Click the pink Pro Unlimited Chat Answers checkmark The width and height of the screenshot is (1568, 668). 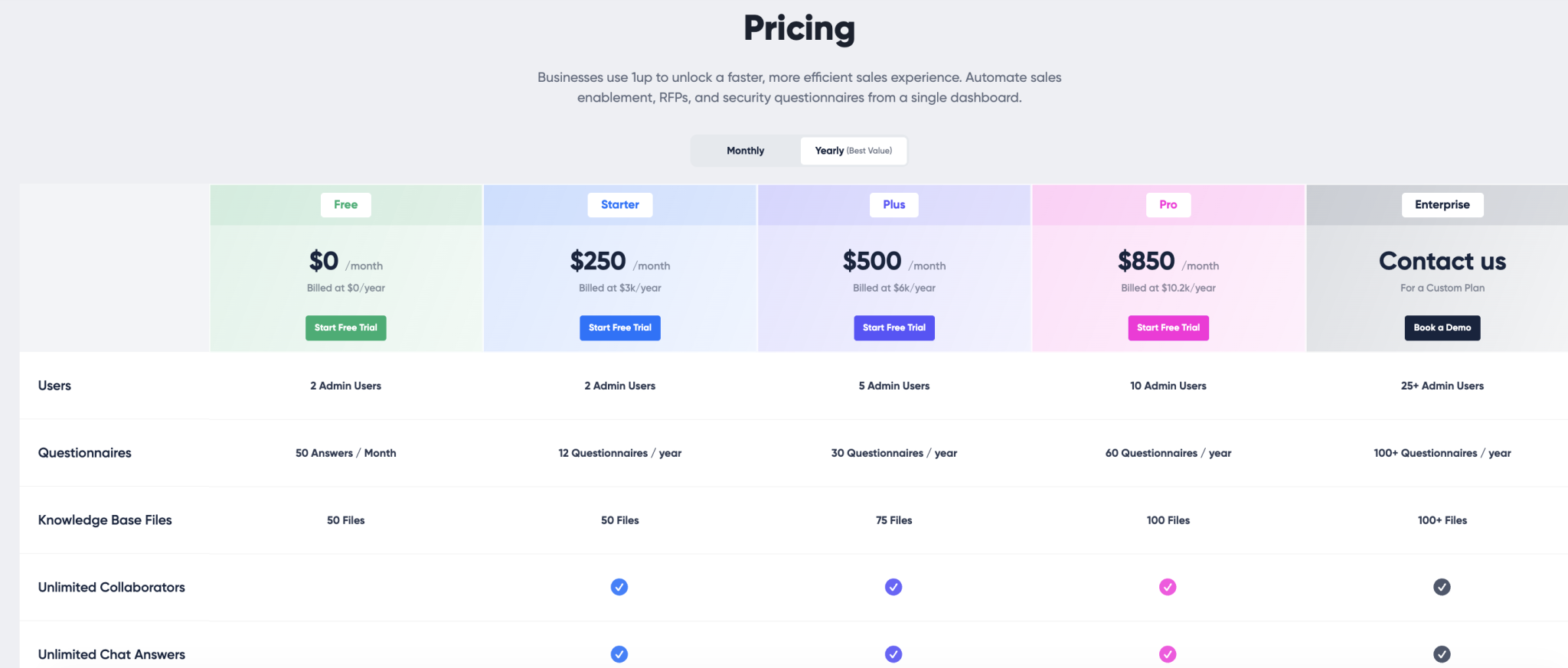tap(1168, 654)
